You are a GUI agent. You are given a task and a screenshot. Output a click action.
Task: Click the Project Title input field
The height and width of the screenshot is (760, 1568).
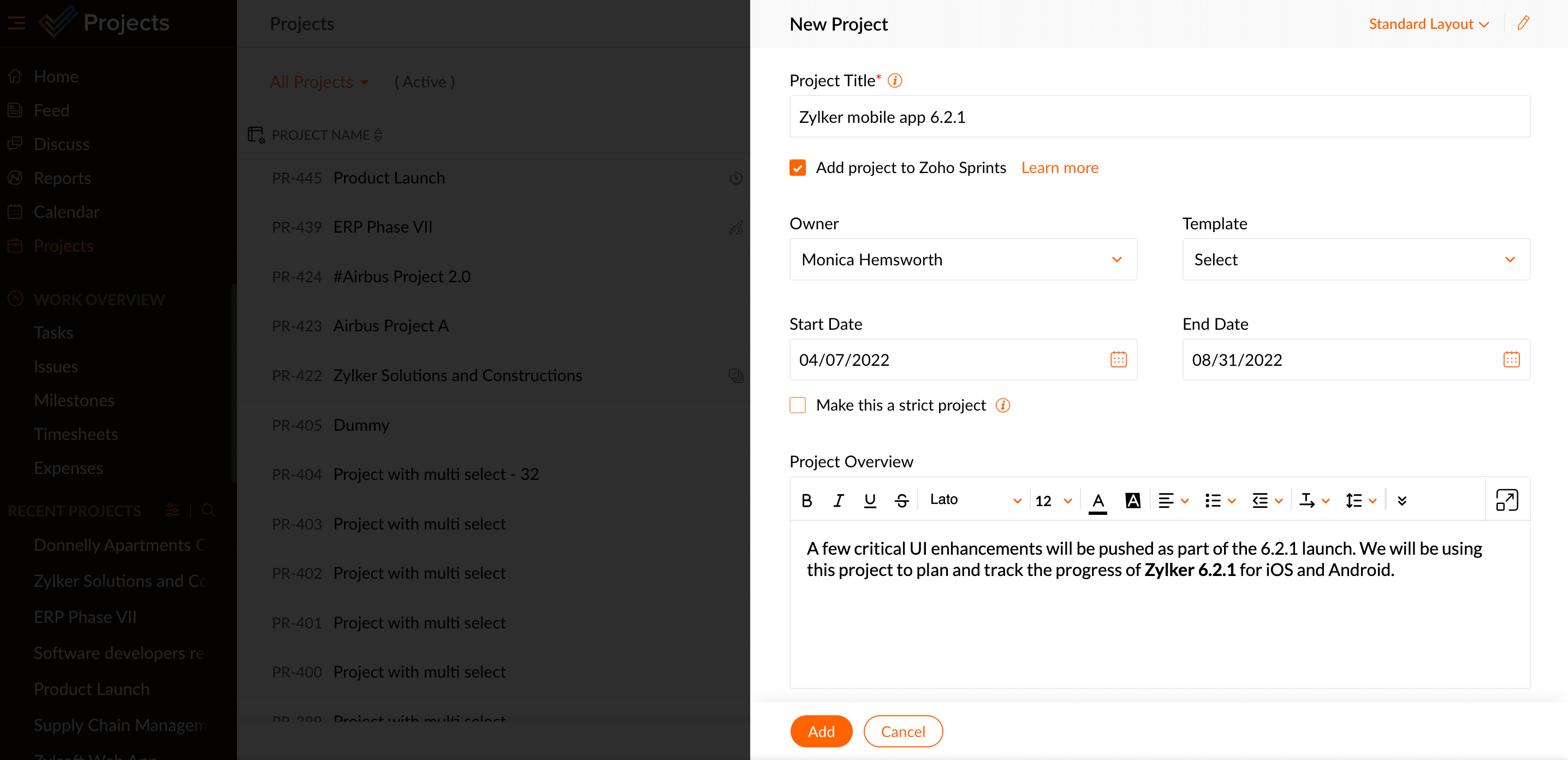click(1159, 117)
